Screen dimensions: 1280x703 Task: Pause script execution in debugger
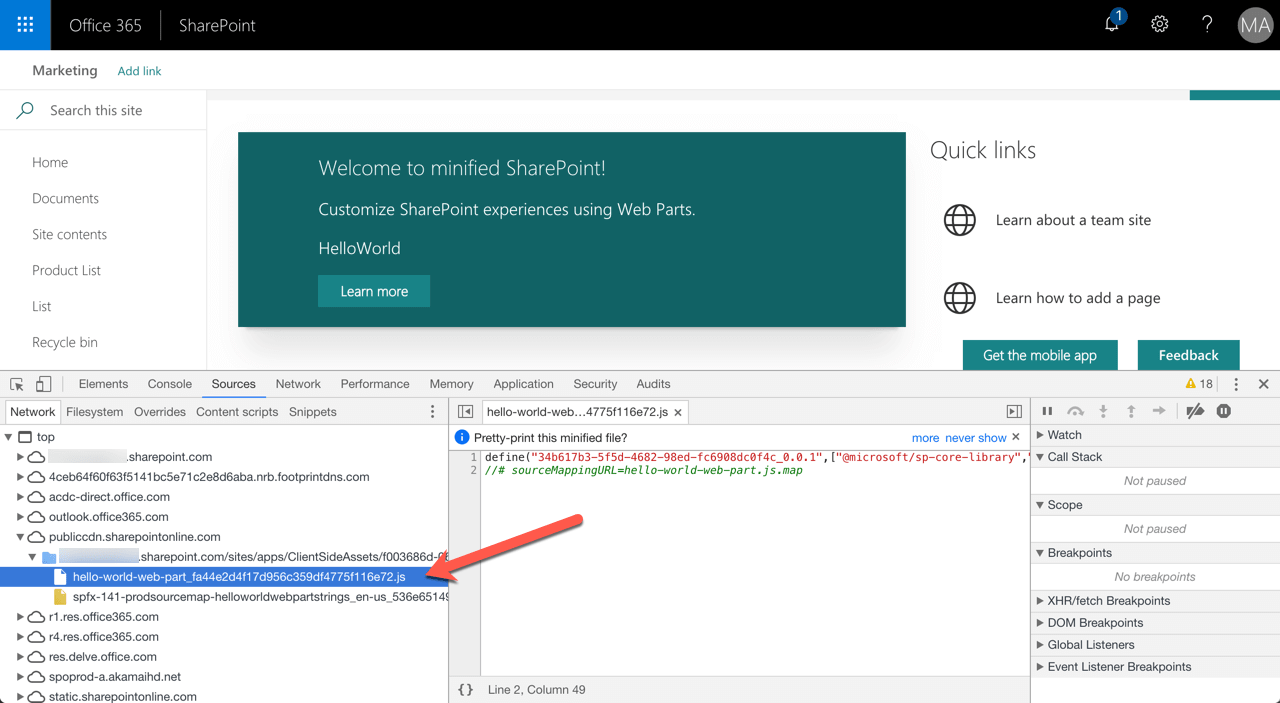pos(1047,411)
